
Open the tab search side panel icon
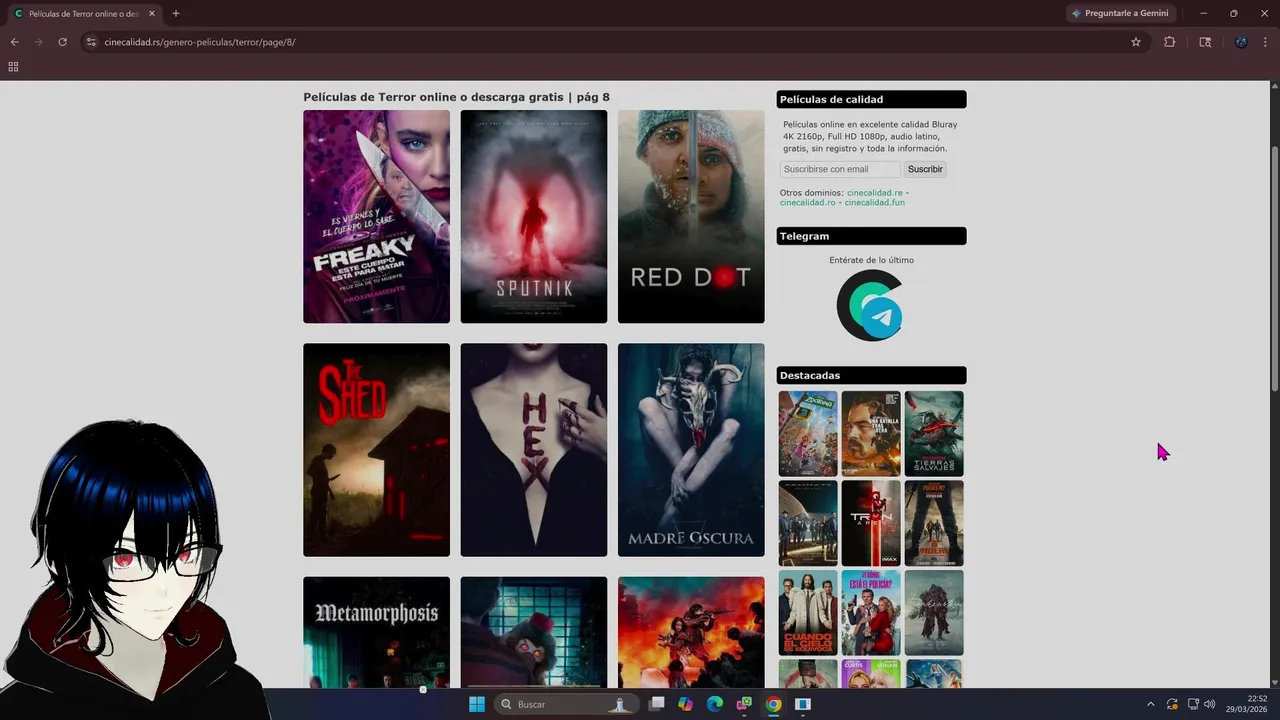click(1205, 42)
